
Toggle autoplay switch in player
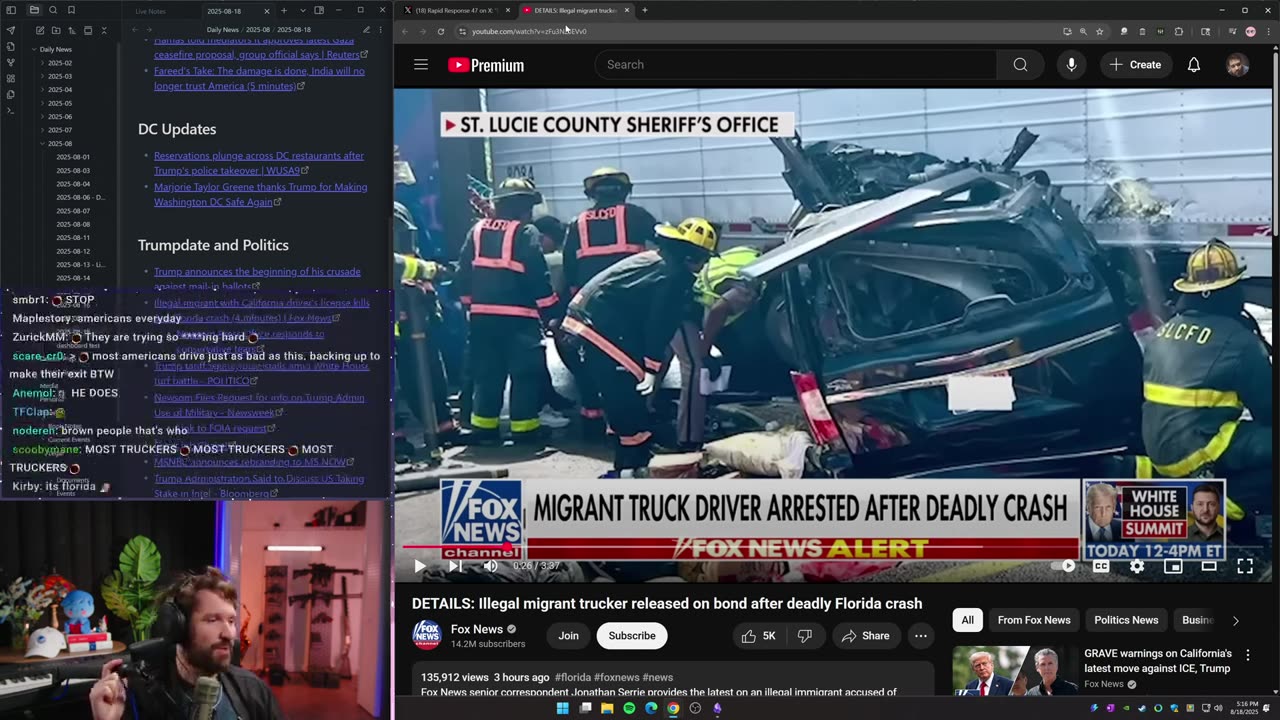[1063, 566]
